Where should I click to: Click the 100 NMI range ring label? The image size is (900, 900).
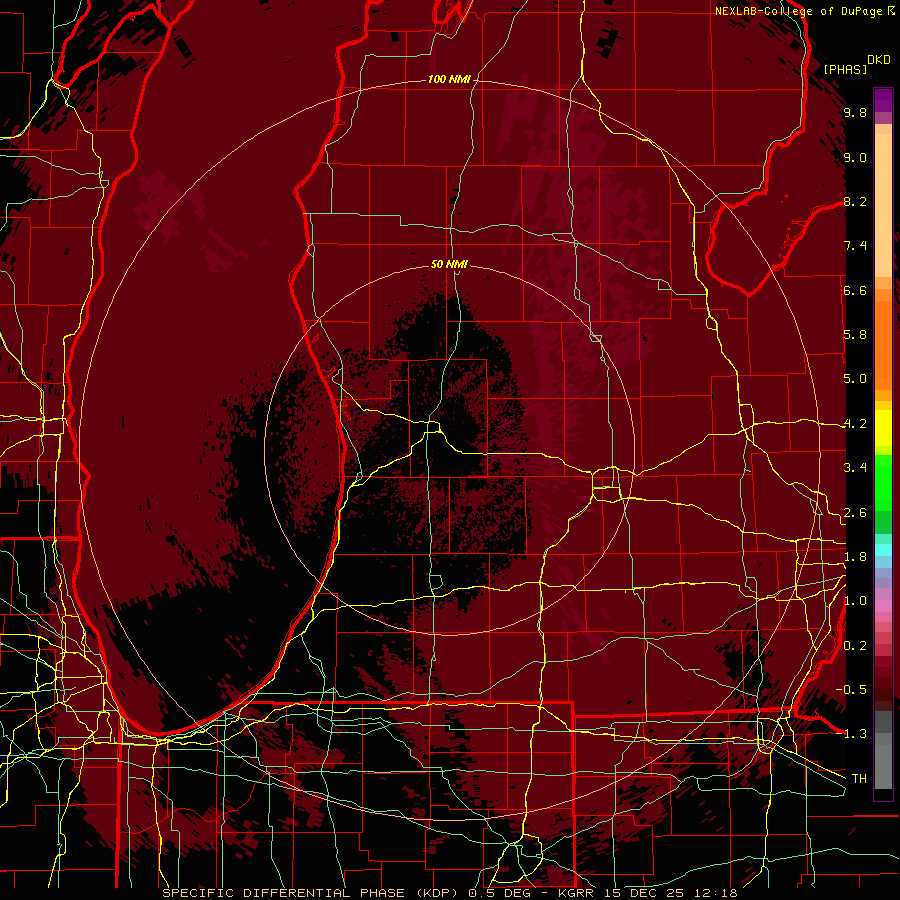449,79
